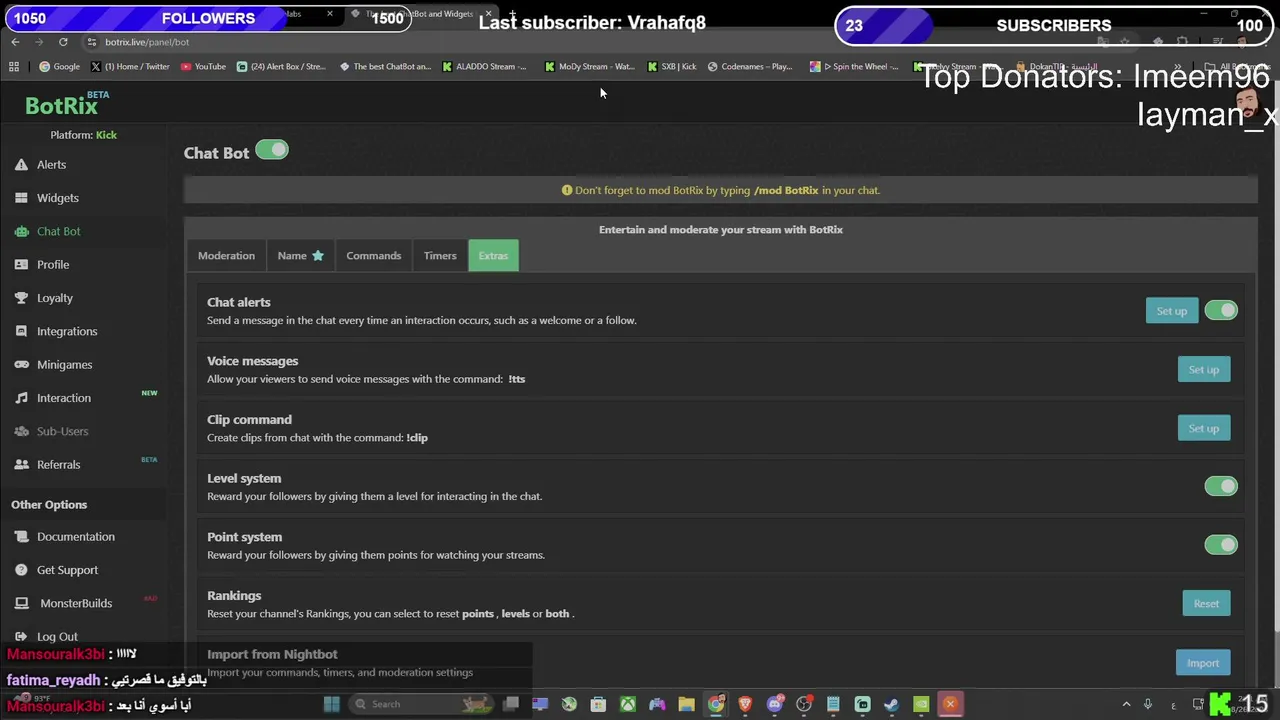Open the Alert Box bookmark
The width and height of the screenshot is (1280, 720).
[281, 67]
